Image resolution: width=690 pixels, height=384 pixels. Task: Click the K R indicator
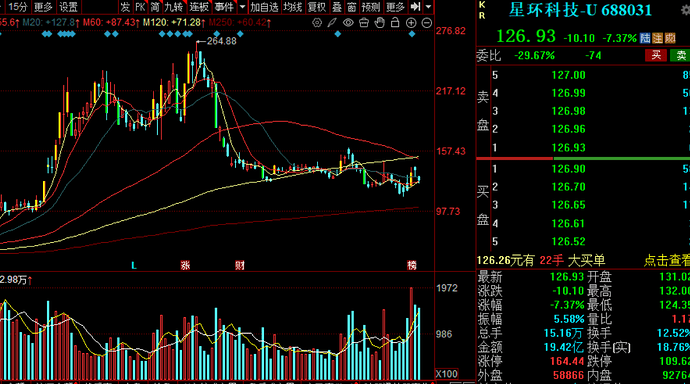(x=482, y=10)
